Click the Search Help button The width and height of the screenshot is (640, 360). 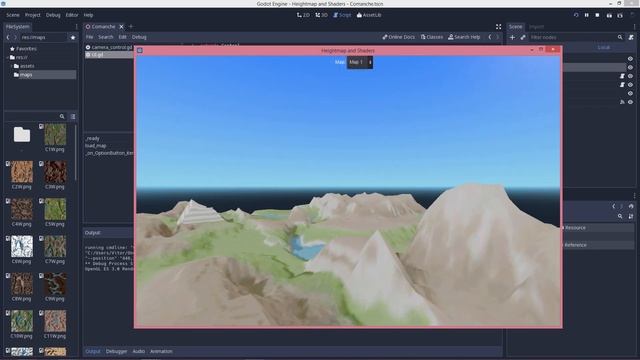(464, 37)
